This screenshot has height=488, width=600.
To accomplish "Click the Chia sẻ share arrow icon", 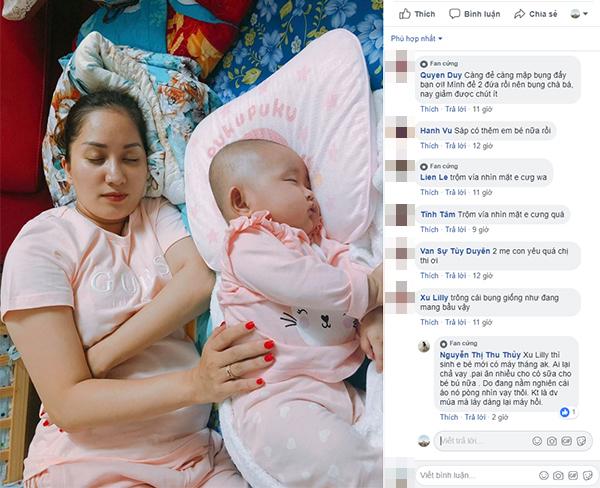I will click(x=519, y=14).
